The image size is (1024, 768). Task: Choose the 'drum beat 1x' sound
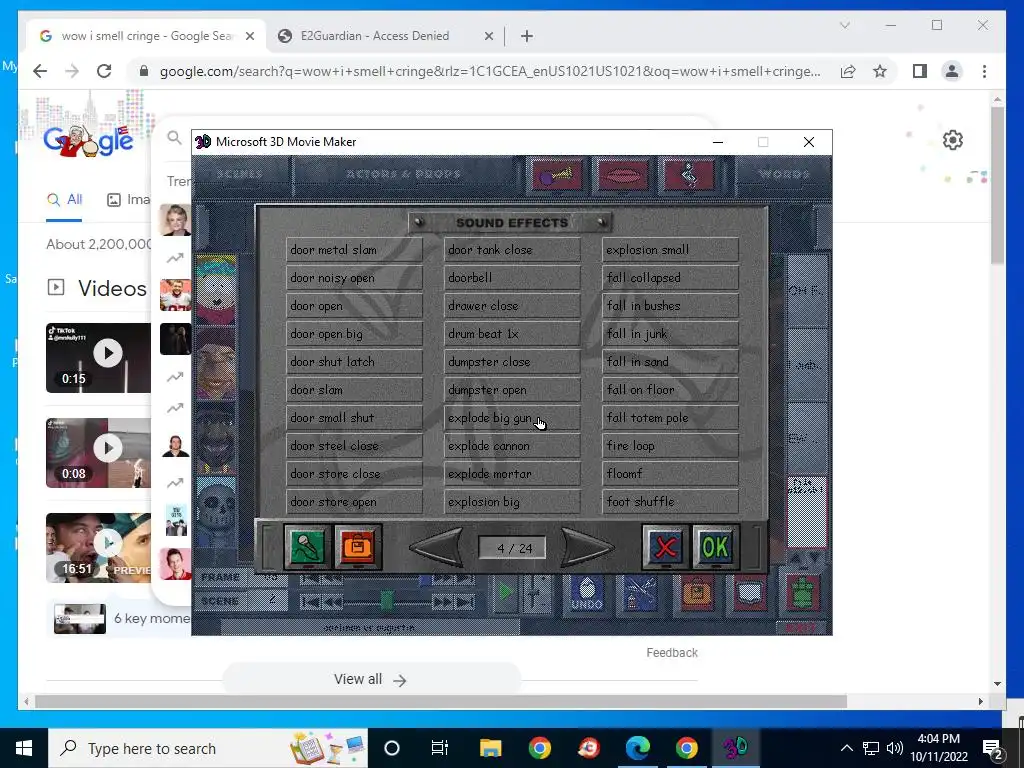(x=513, y=334)
